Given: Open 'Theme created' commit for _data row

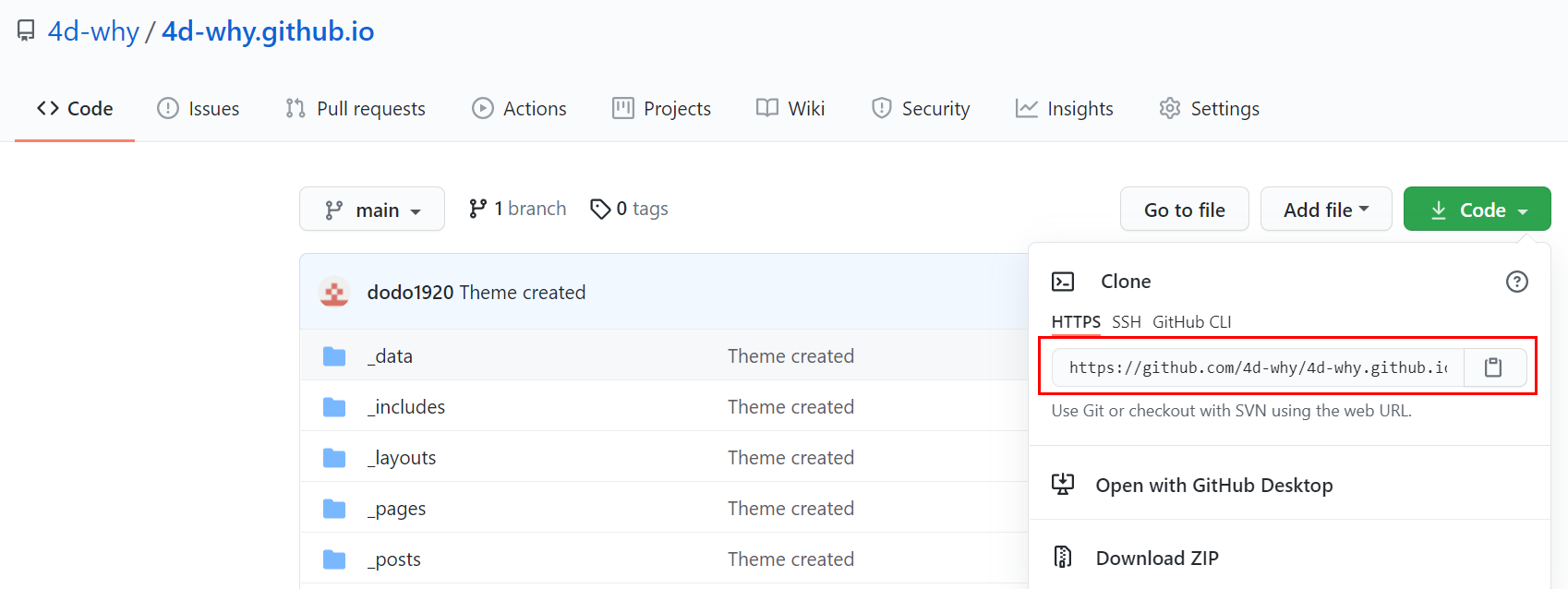Looking at the screenshot, I should point(791,356).
